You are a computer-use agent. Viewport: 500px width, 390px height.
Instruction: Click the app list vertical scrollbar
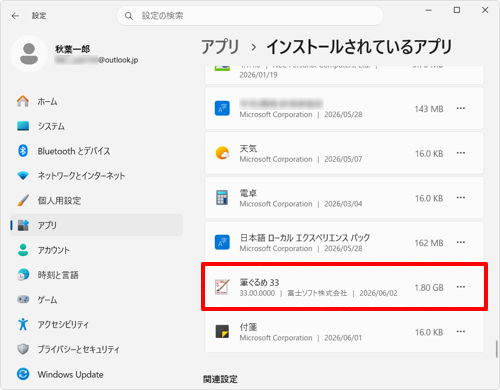(497, 349)
